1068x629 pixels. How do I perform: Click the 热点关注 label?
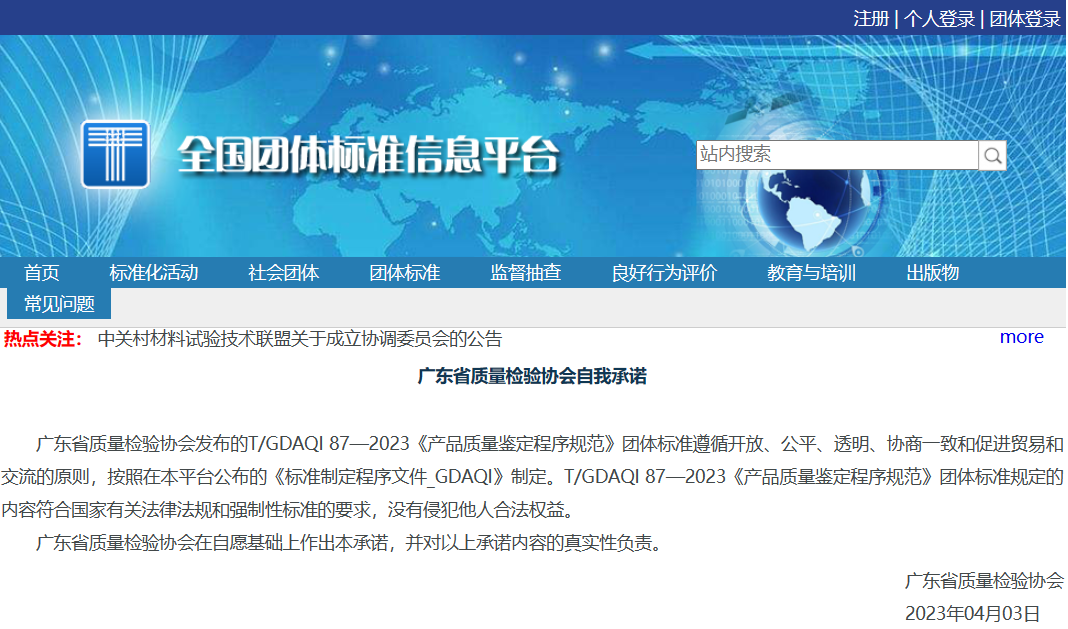point(42,339)
